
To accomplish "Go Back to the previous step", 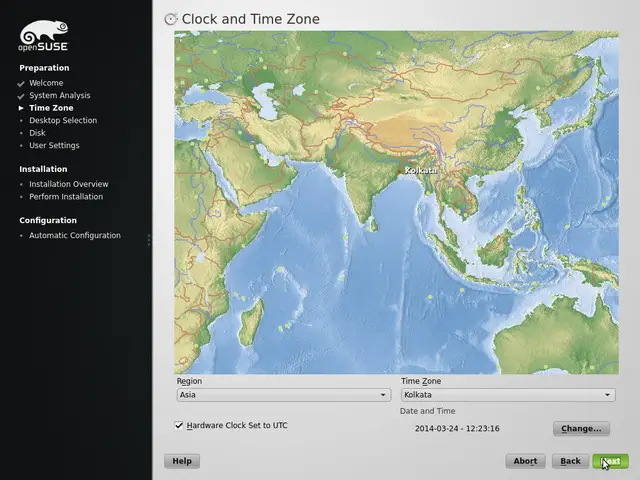I will point(570,461).
